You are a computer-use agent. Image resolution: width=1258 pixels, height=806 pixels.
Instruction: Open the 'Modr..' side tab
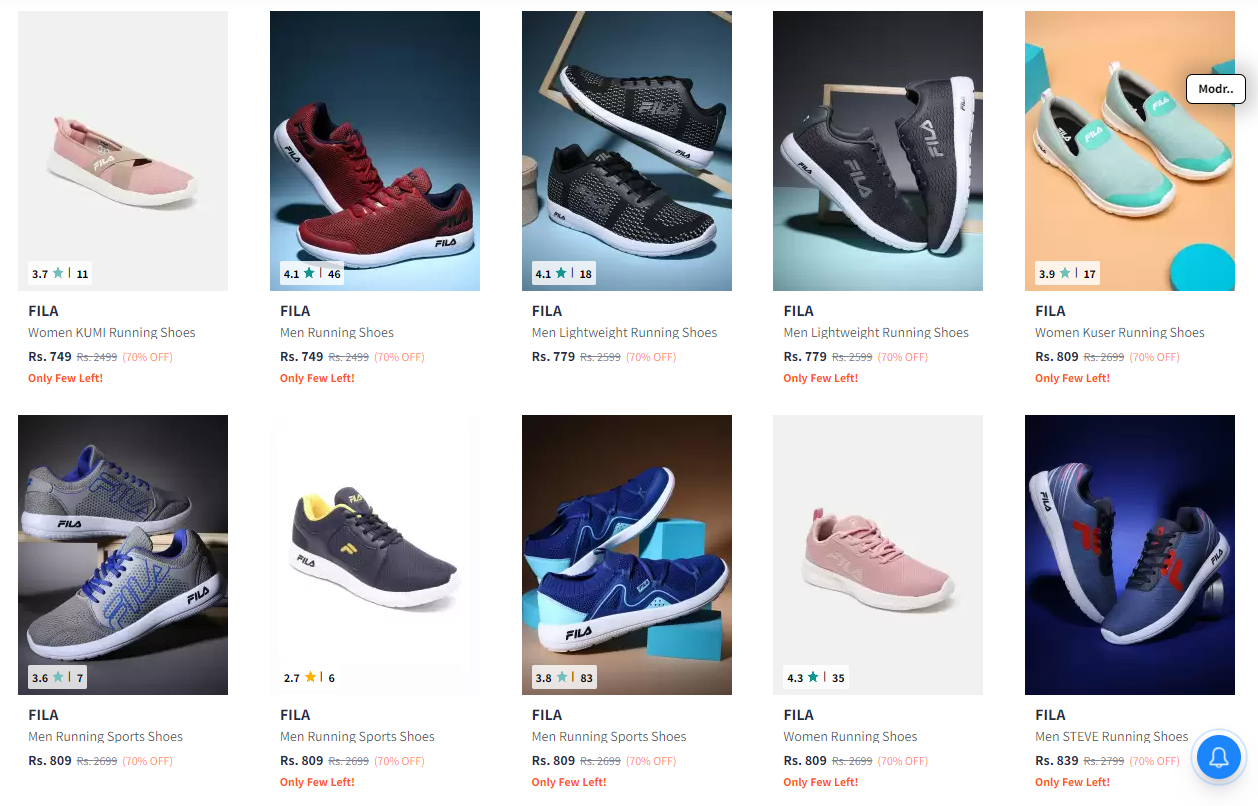pyautogui.click(x=1216, y=89)
